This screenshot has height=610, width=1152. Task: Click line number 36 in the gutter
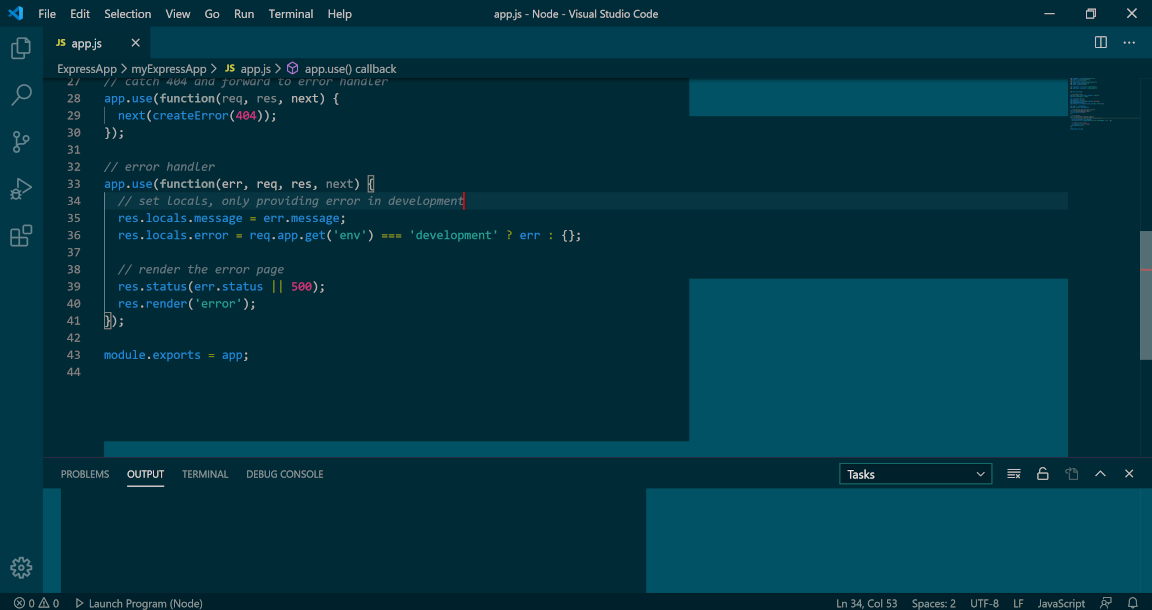pyautogui.click(x=73, y=235)
